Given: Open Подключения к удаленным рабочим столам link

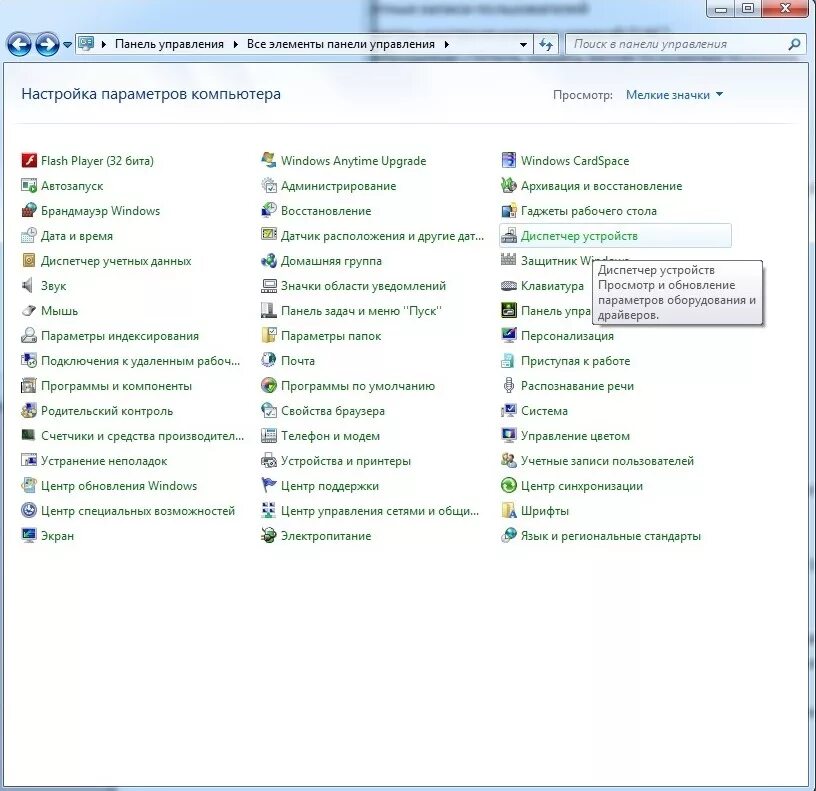Looking at the screenshot, I should [141, 361].
